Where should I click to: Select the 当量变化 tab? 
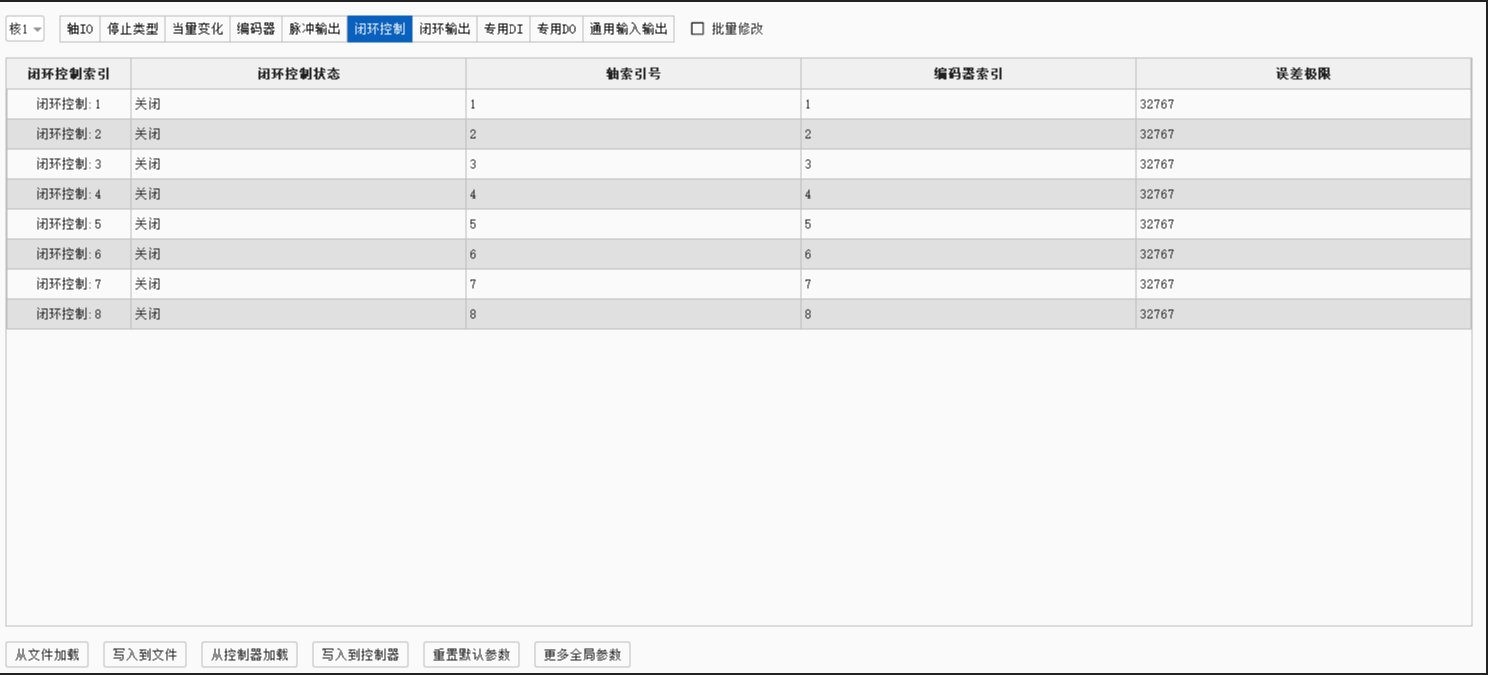pyautogui.click(x=197, y=29)
